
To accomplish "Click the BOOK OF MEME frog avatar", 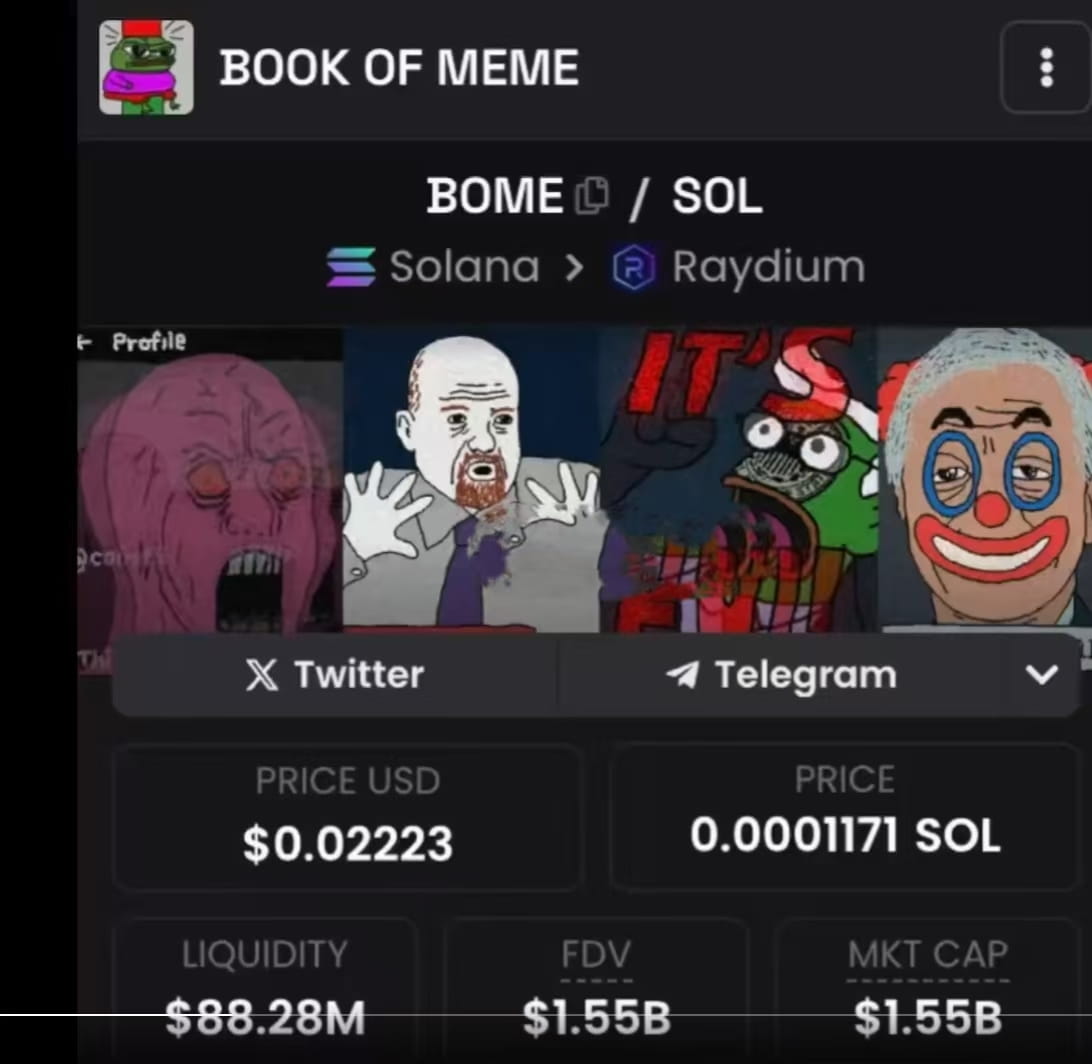I will [x=146, y=67].
